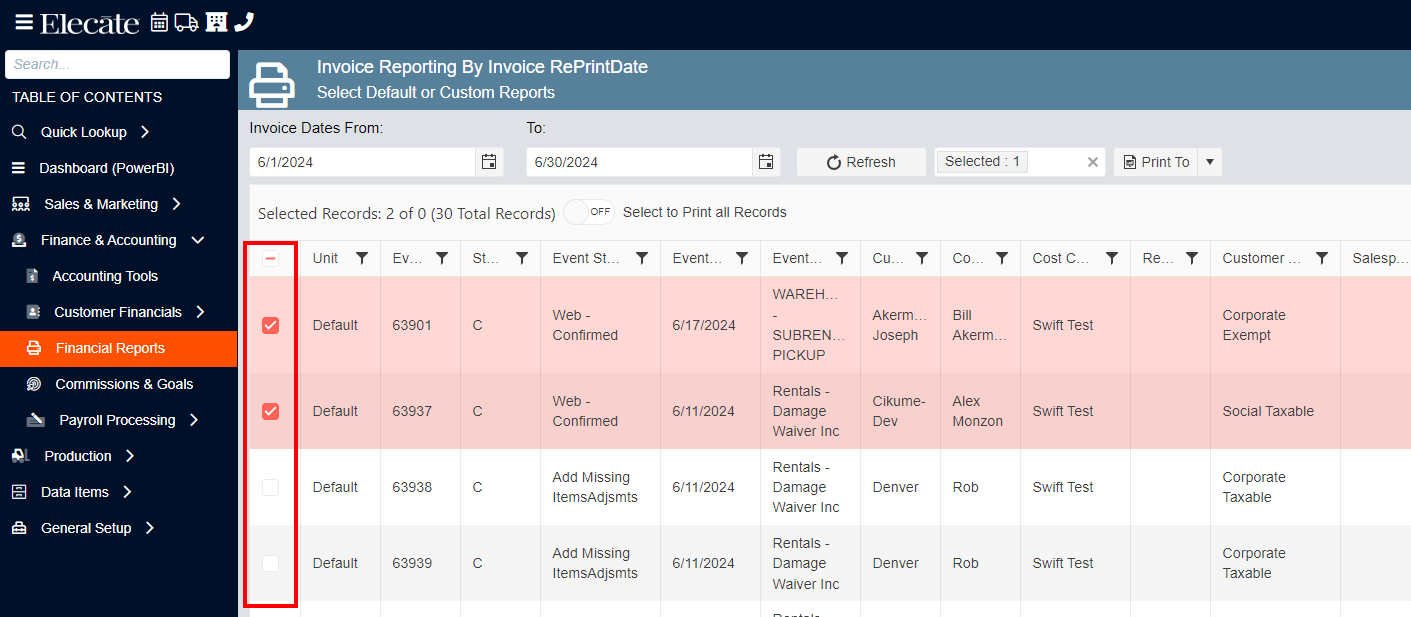
Task: Filter the Cost C... column
Action: [1112, 258]
